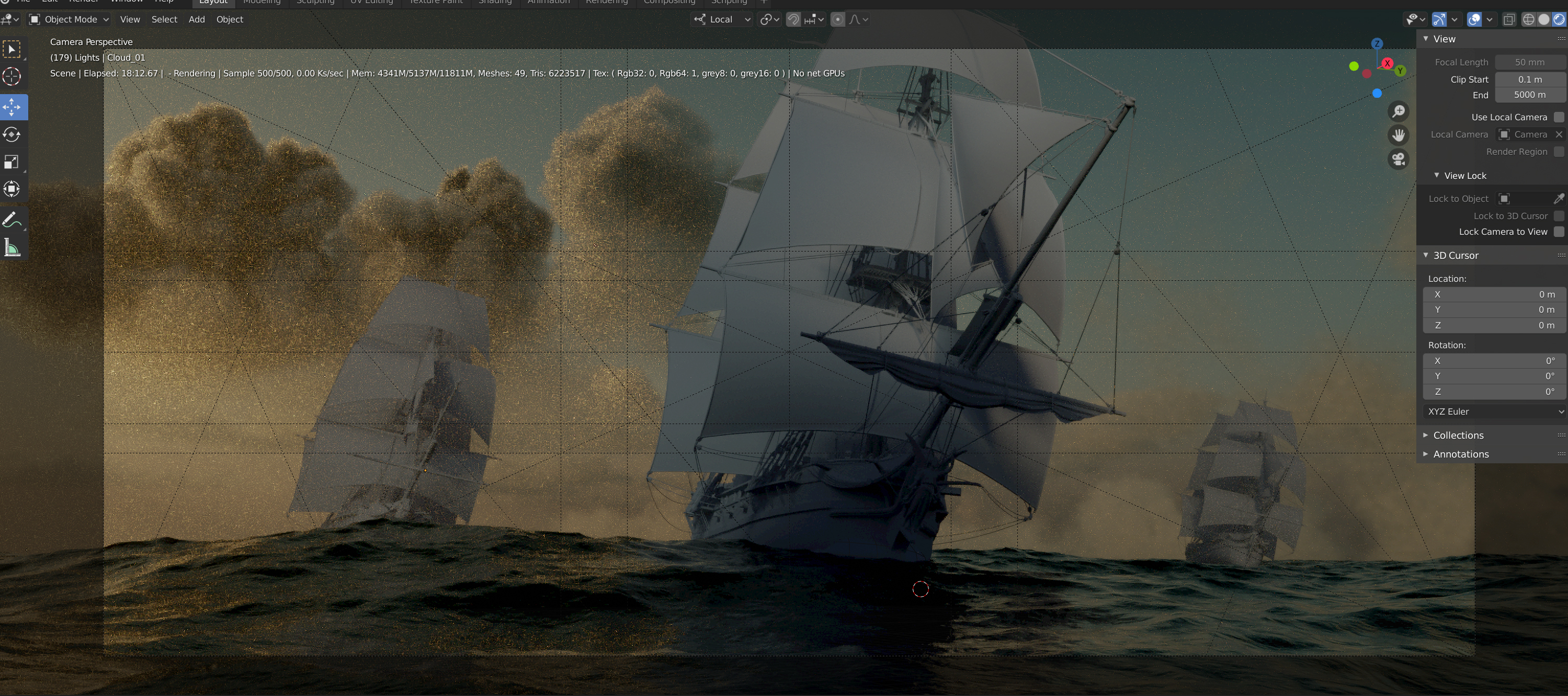Select the Scale tool in toolbar
Screen dimensions: 1568x696
click(x=12, y=162)
